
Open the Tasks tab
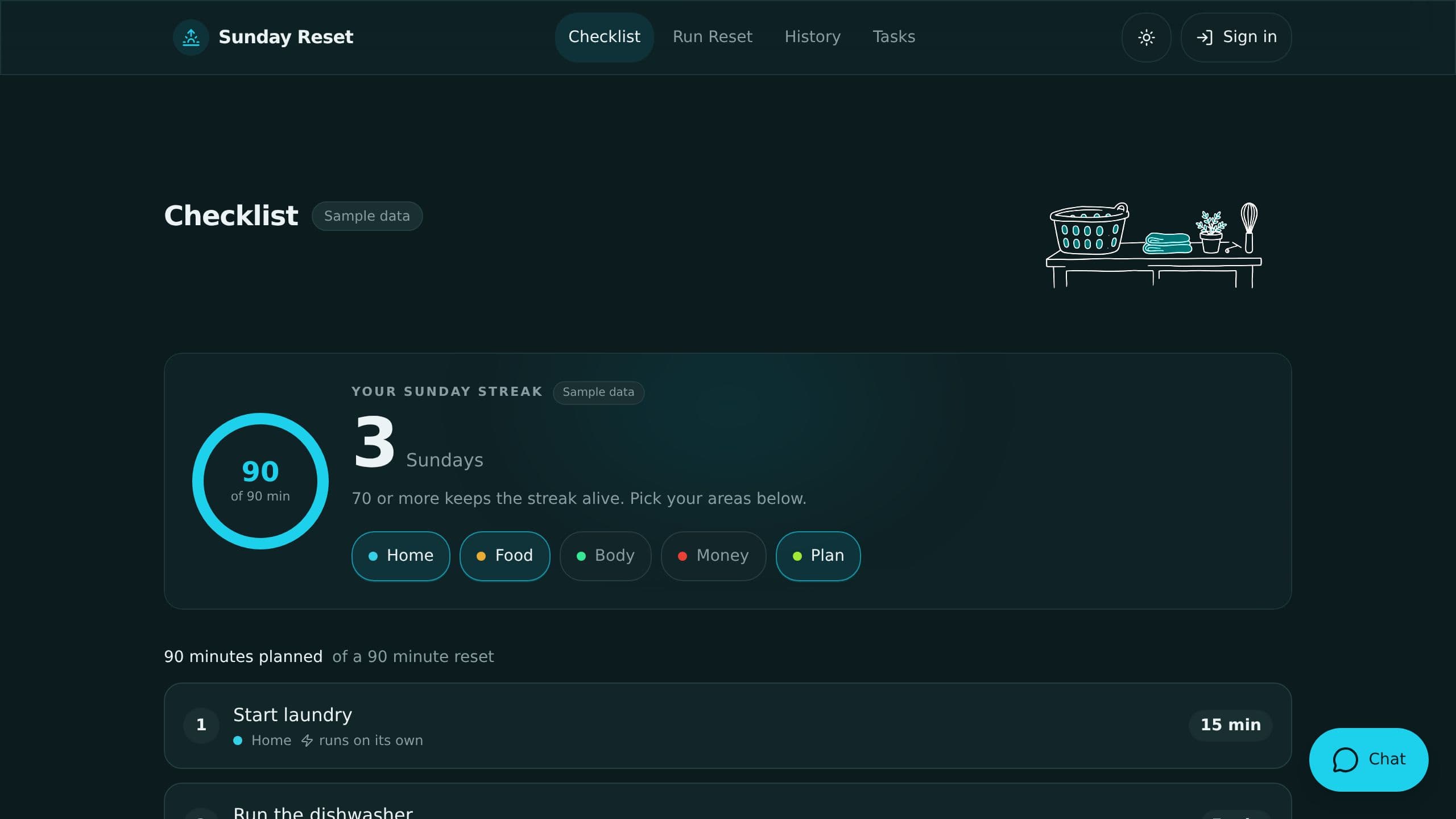coord(894,37)
